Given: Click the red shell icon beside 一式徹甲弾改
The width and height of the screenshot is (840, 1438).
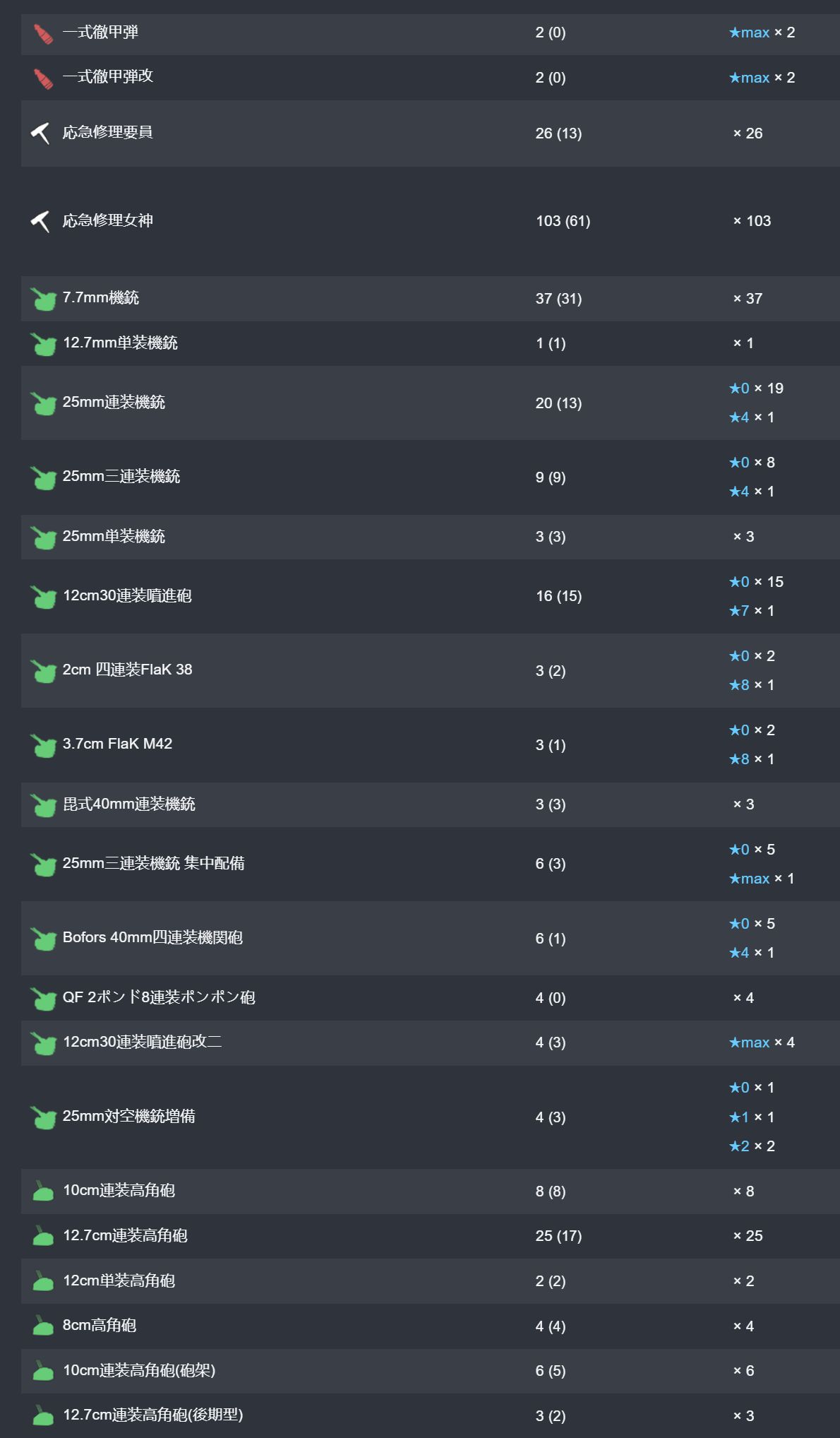Looking at the screenshot, I should click(44, 78).
